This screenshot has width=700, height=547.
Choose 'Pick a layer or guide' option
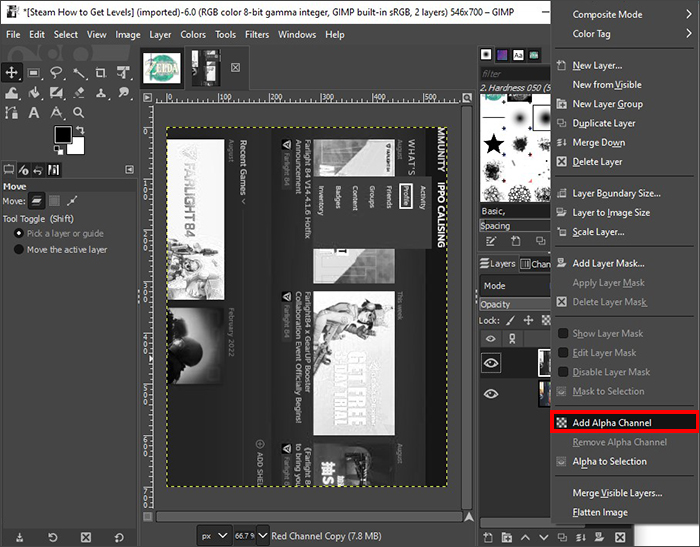point(19,233)
